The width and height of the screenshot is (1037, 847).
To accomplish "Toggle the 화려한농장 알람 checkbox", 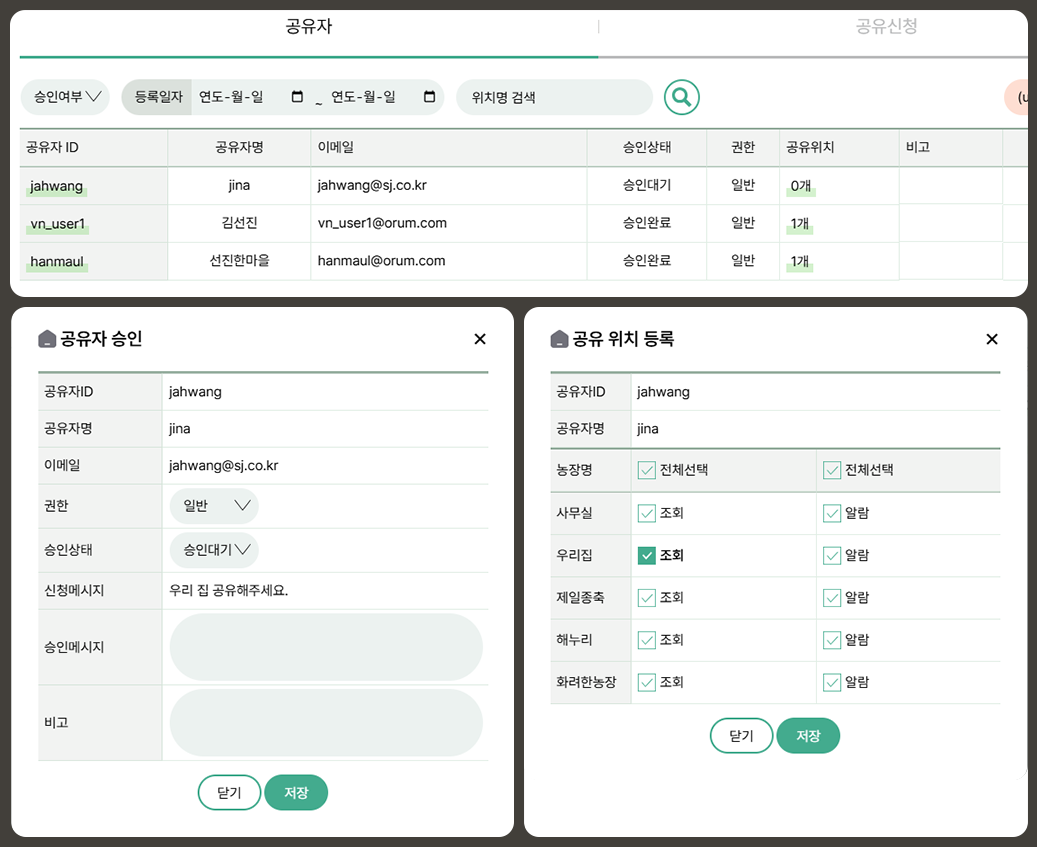I will coord(832,682).
